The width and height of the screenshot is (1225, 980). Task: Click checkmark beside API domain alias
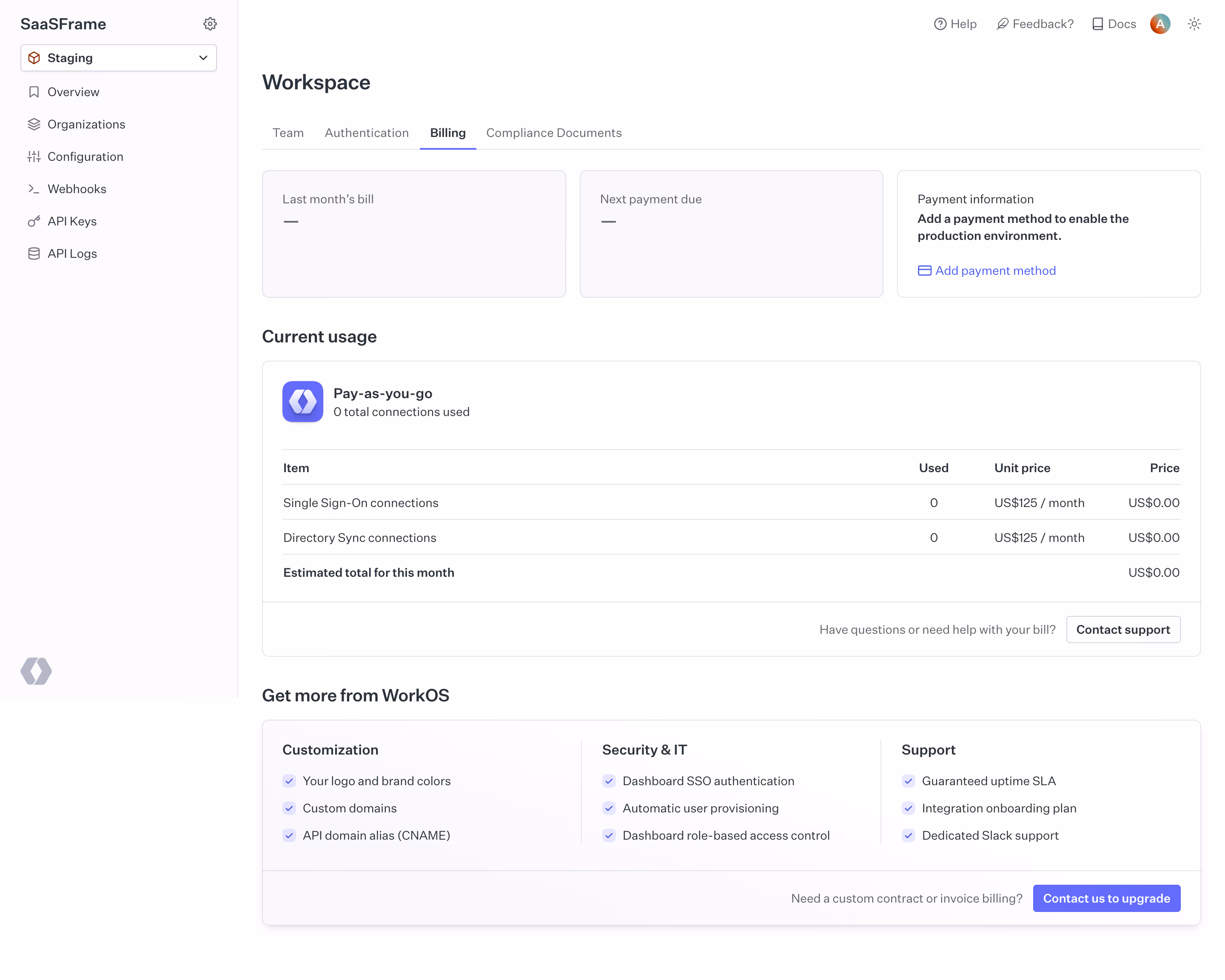tap(289, 836)
